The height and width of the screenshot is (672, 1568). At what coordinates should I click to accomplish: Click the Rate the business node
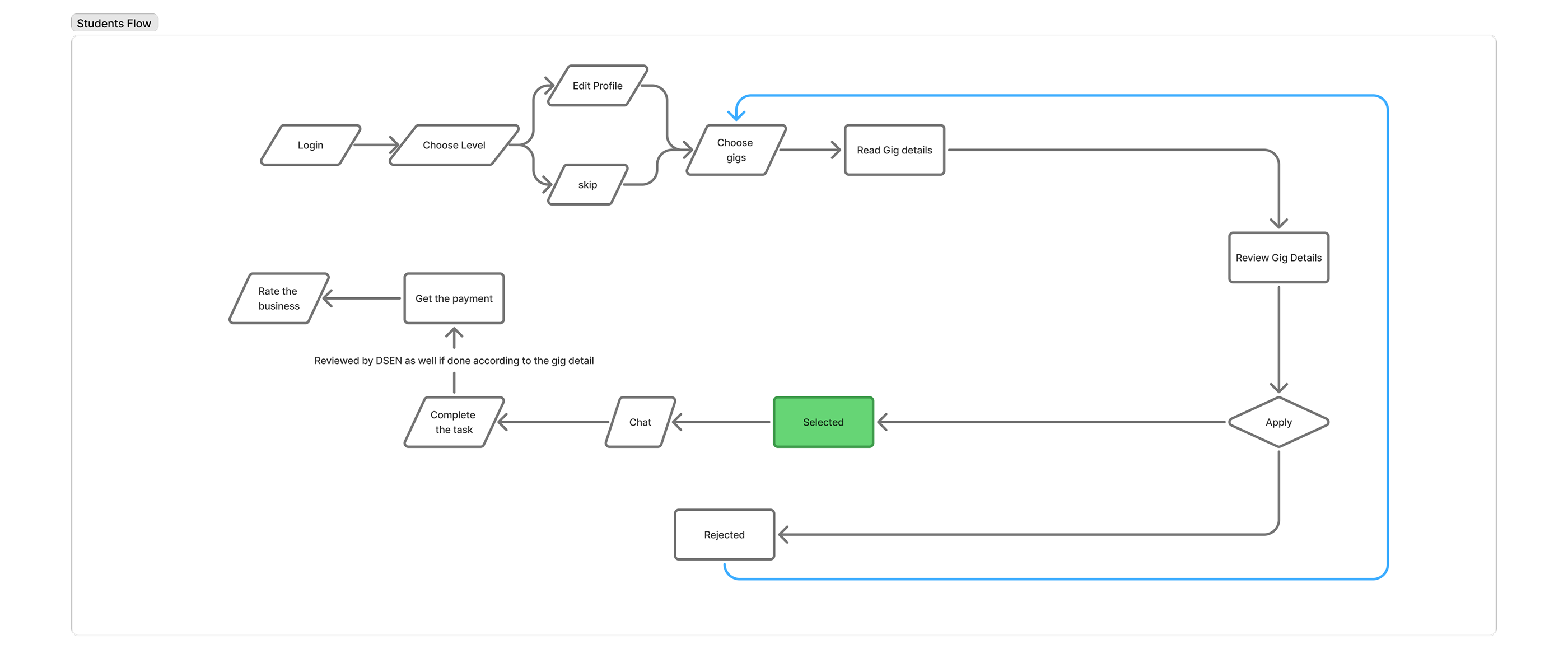[x=278, y=298]
